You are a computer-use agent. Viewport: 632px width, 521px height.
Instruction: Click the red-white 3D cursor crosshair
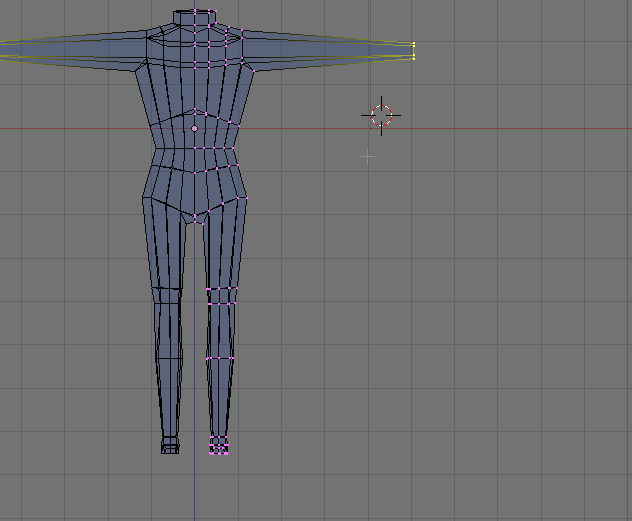click(x=381, y=116)
